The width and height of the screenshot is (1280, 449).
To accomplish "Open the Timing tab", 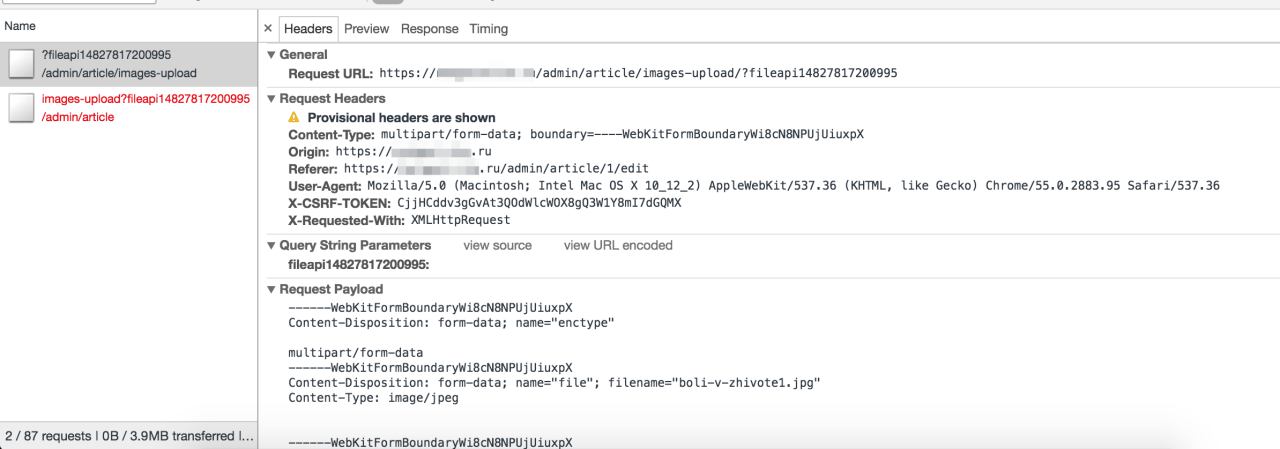I will (489, 29).
